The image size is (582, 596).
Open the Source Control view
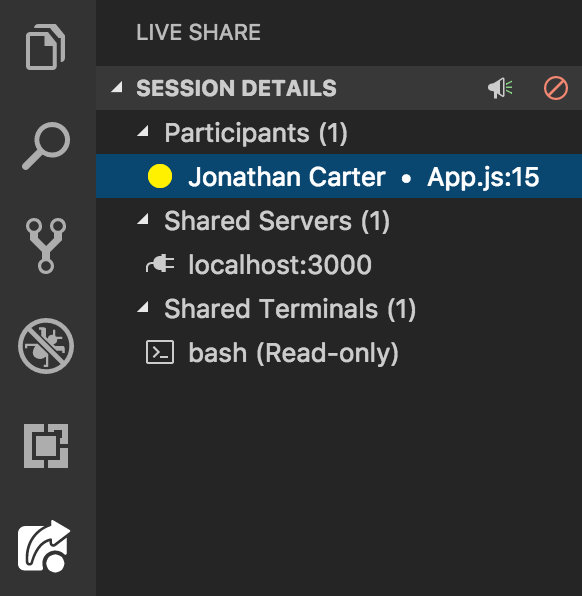46,246
